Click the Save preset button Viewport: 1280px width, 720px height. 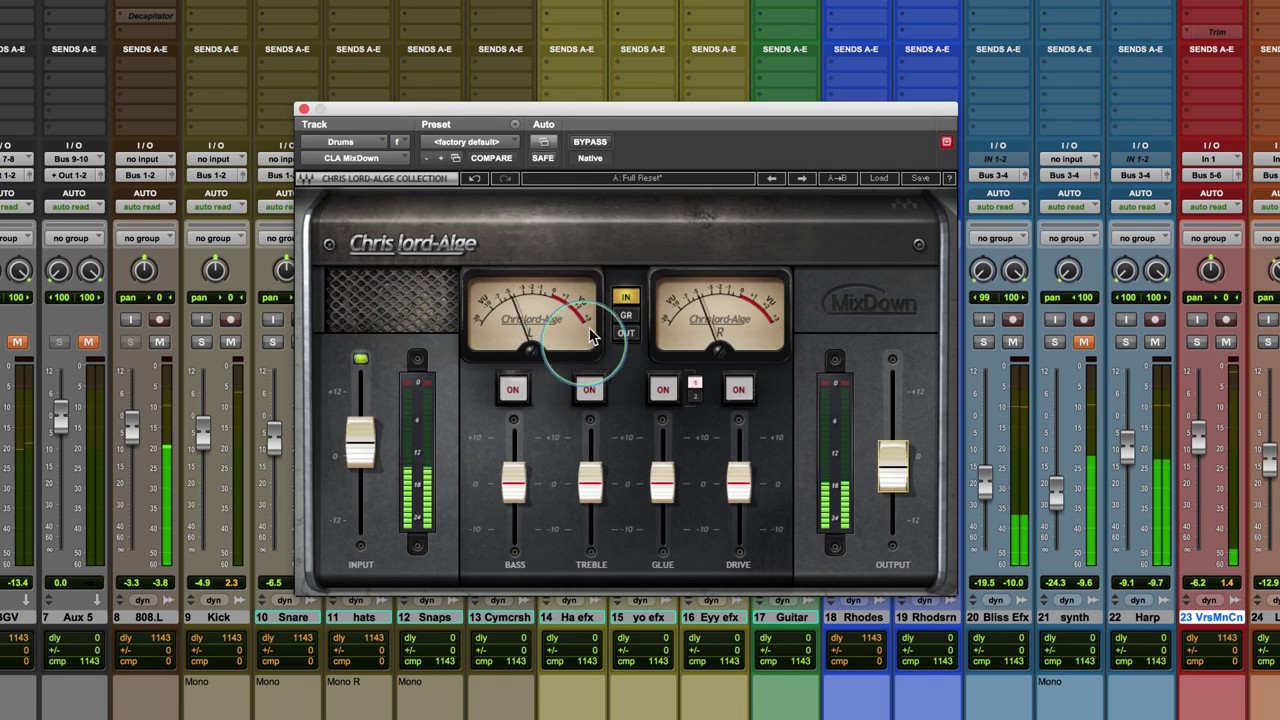(x=920, y=178)
